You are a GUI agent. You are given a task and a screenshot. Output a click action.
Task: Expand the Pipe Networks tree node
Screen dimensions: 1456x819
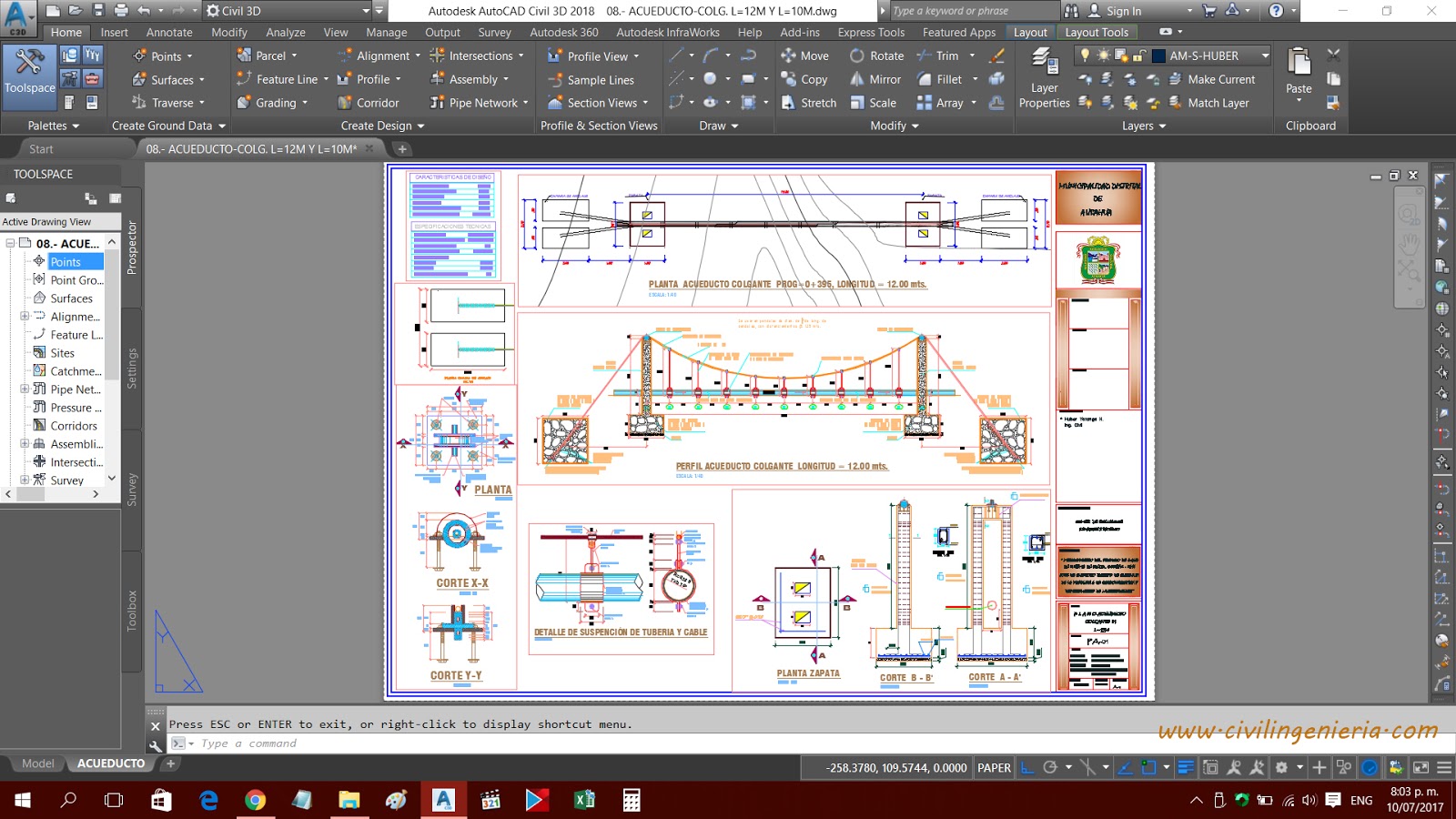(25, 389)
